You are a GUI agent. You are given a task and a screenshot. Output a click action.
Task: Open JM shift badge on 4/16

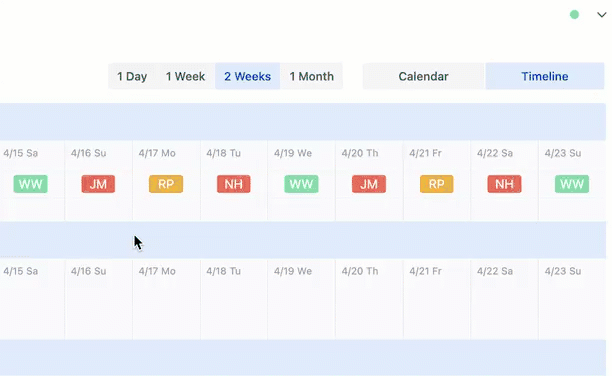pyautogui.click(x=98, y=184)
